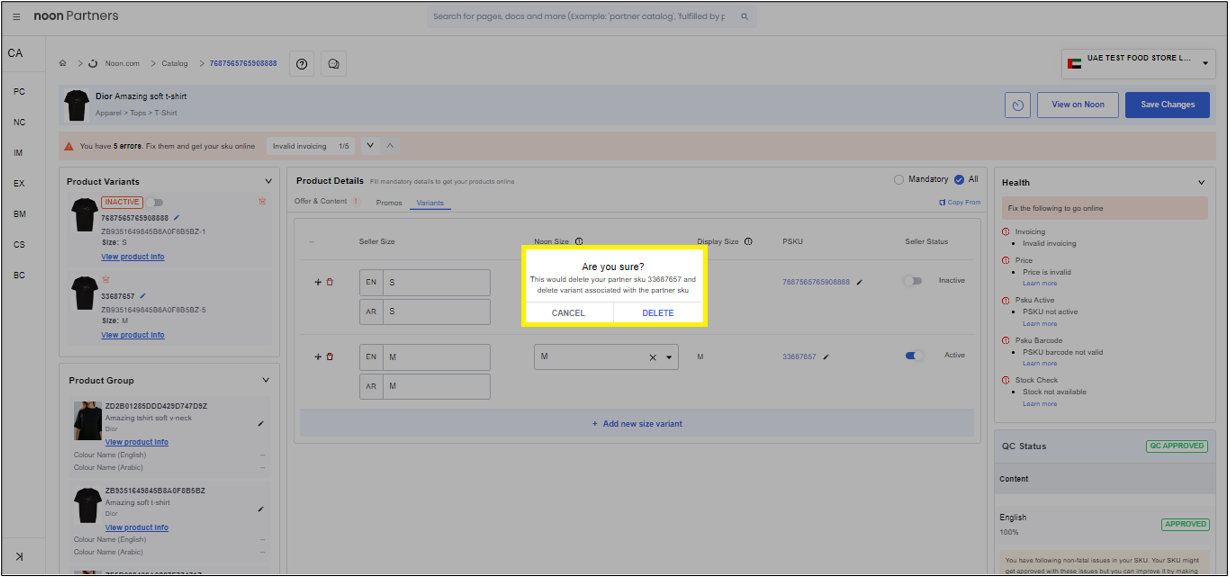Click CANCEL in the confirmation dialog
The width and height of the screenshot is (1230, 577).
(x=568, y=313)
